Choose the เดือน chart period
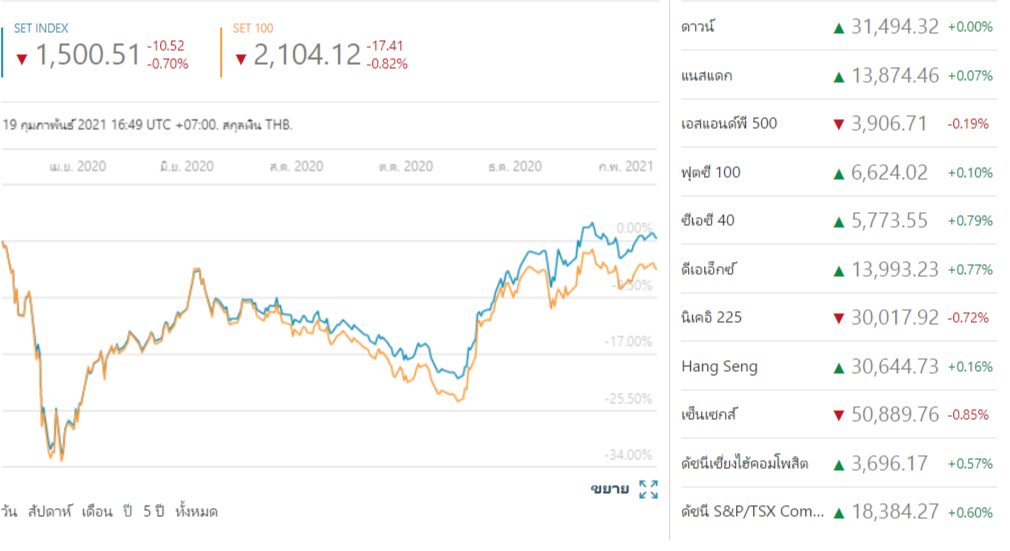 (97, 512)
